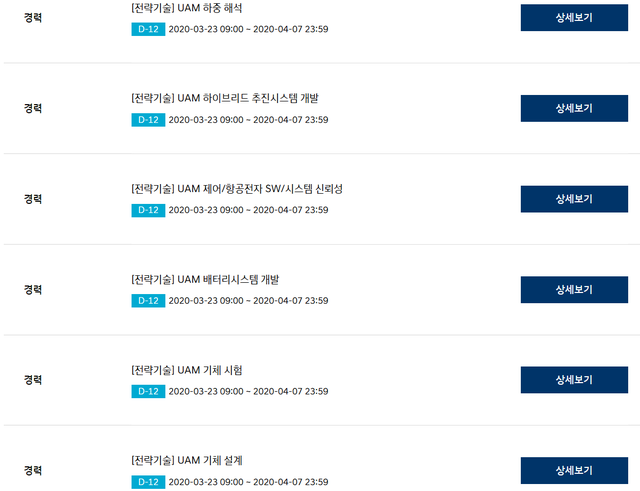Click 경력 label beside UAM 기체 시험
Viewport: 640px width, 491px height.
[33, 380]
